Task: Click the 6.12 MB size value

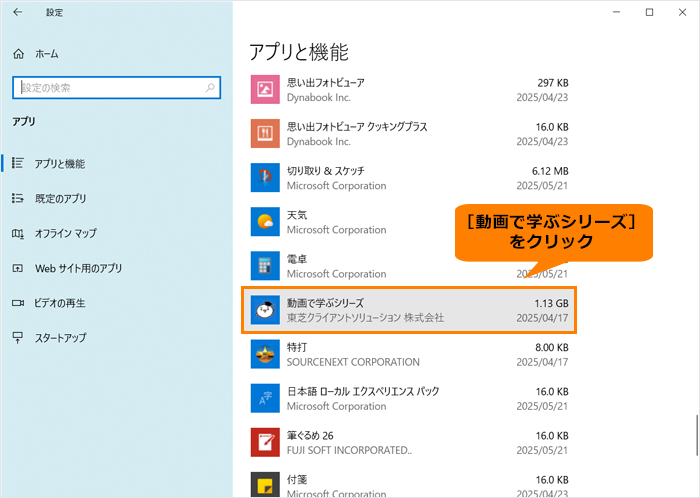Action: point(550,171)
